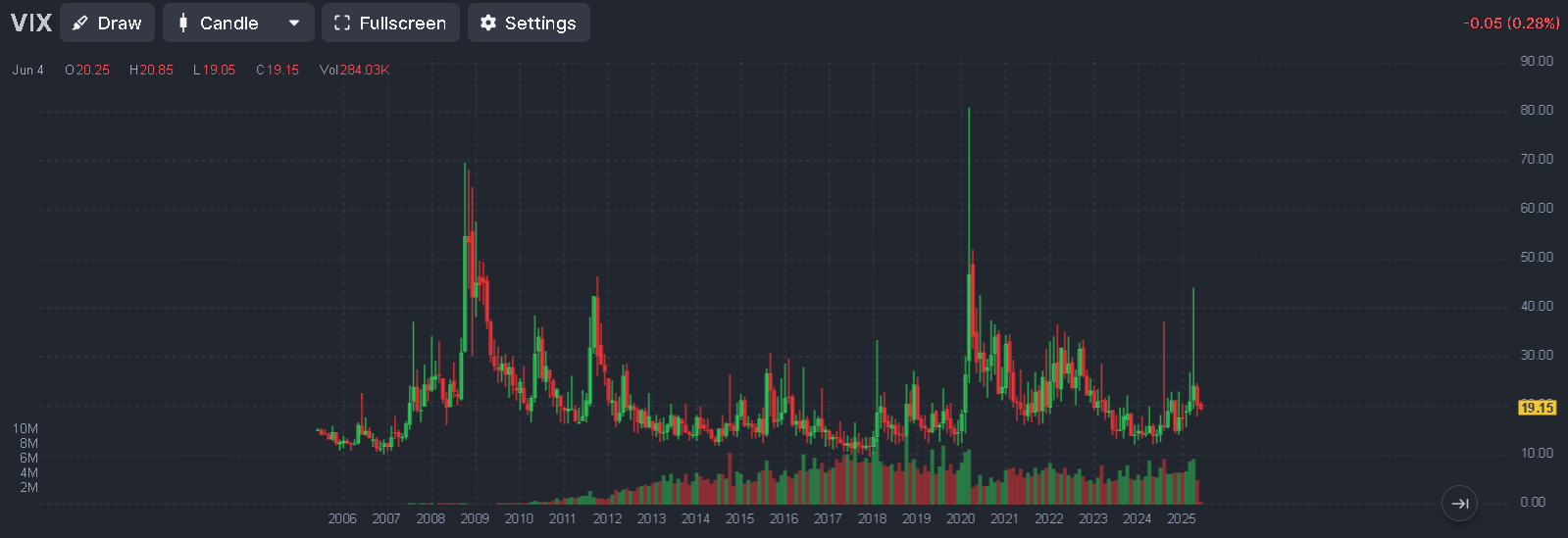Click the 80.00 level on price axis
This screenshot has height=538, width=1568.
click(x=1537, y=110)
